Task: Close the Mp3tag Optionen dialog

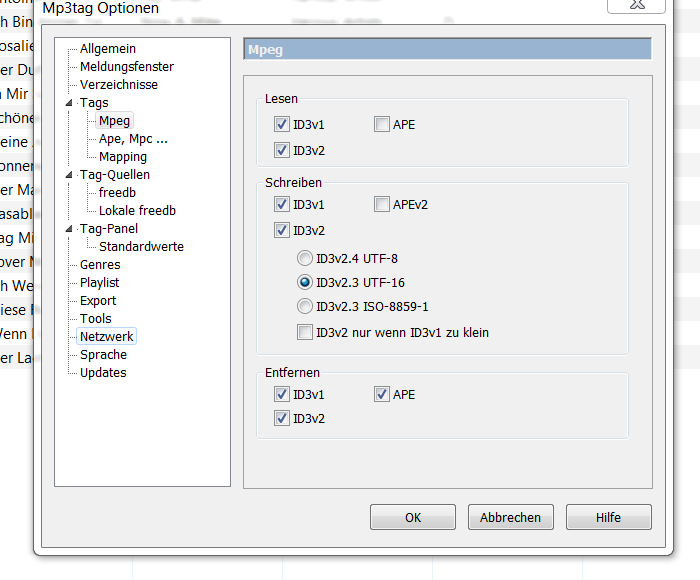Action: 637,5
